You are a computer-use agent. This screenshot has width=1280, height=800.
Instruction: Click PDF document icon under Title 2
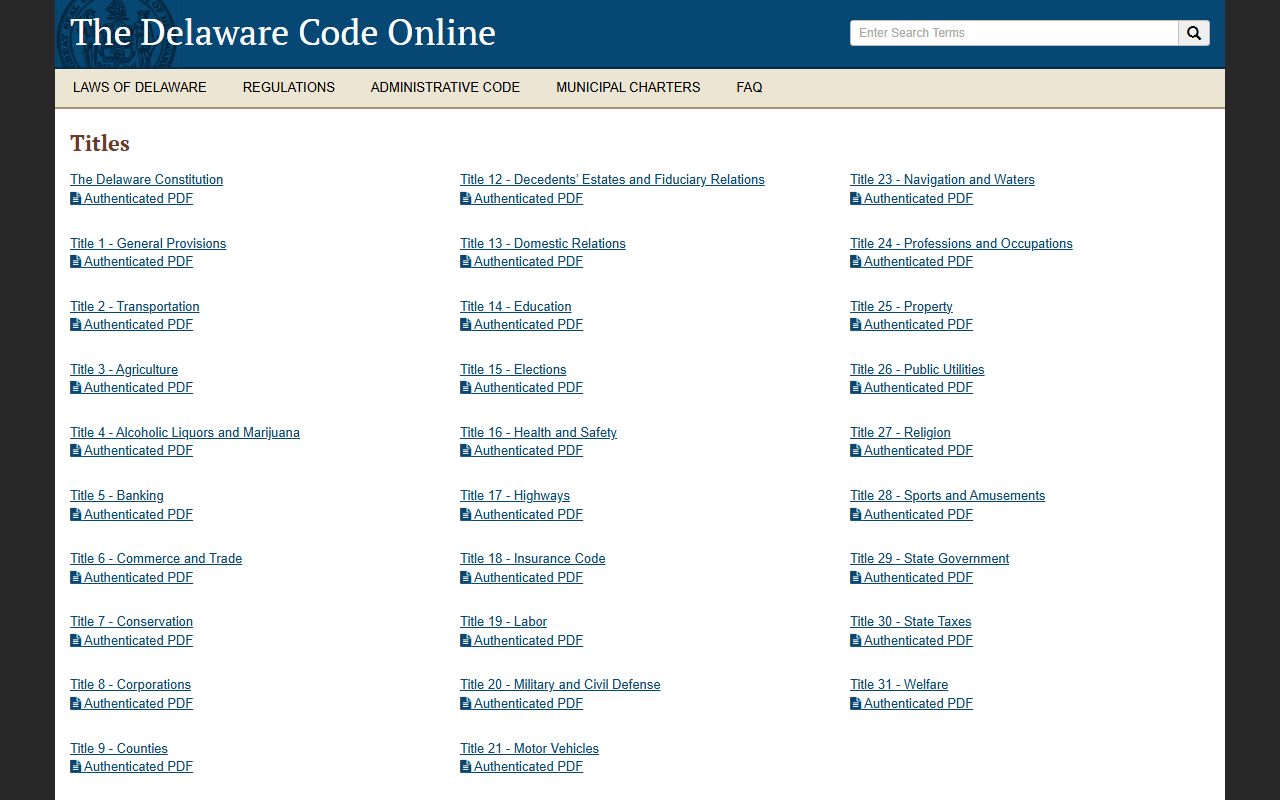pyautogui.click(x=76, y=324)
